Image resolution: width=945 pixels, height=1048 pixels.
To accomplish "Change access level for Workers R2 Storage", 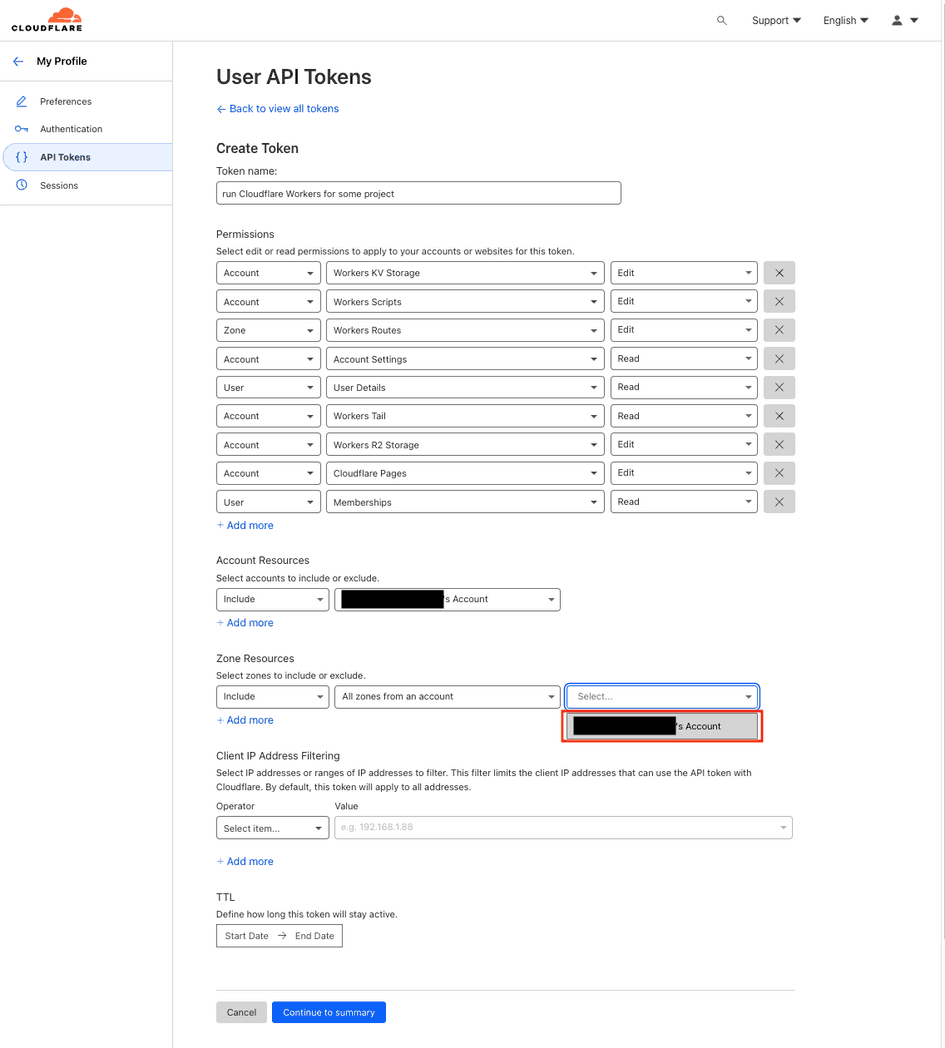I will tap(684, 444).
